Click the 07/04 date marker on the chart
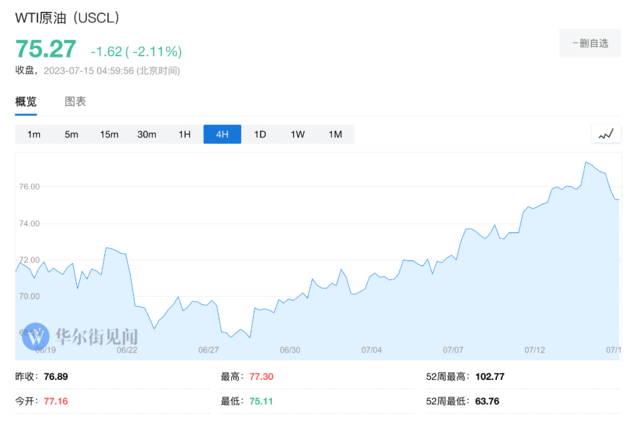The image size is (640, 428). pyautogui.click(x=372, y=350)
